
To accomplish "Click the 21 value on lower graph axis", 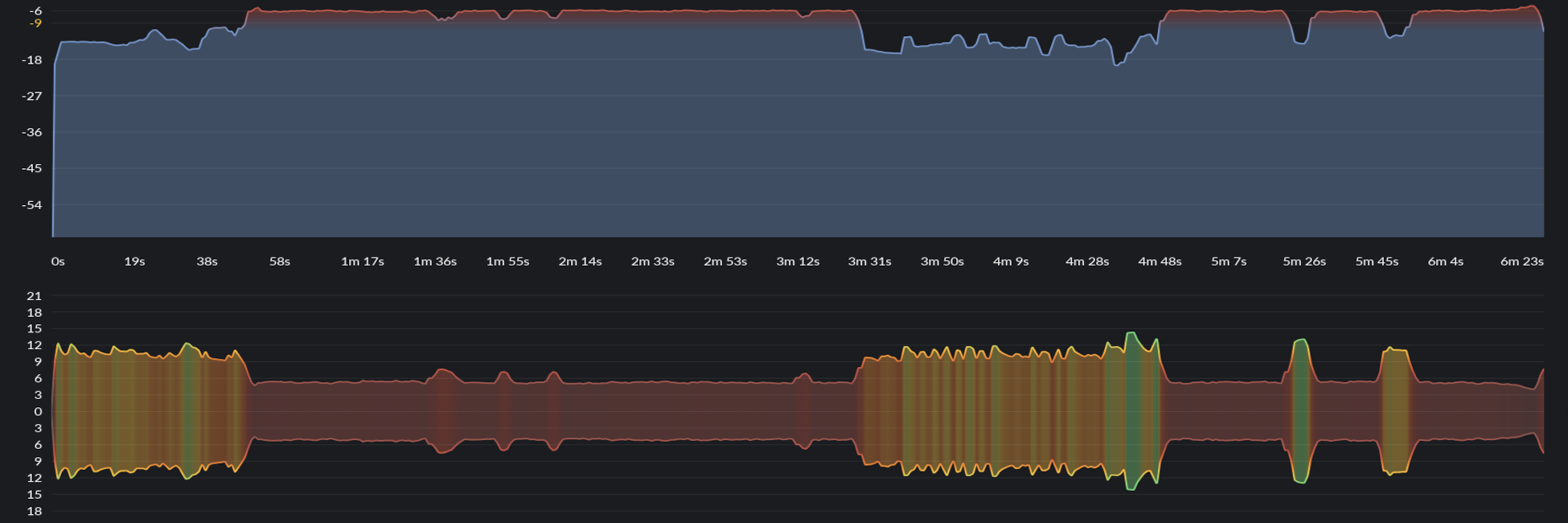I will coord(35,296).
